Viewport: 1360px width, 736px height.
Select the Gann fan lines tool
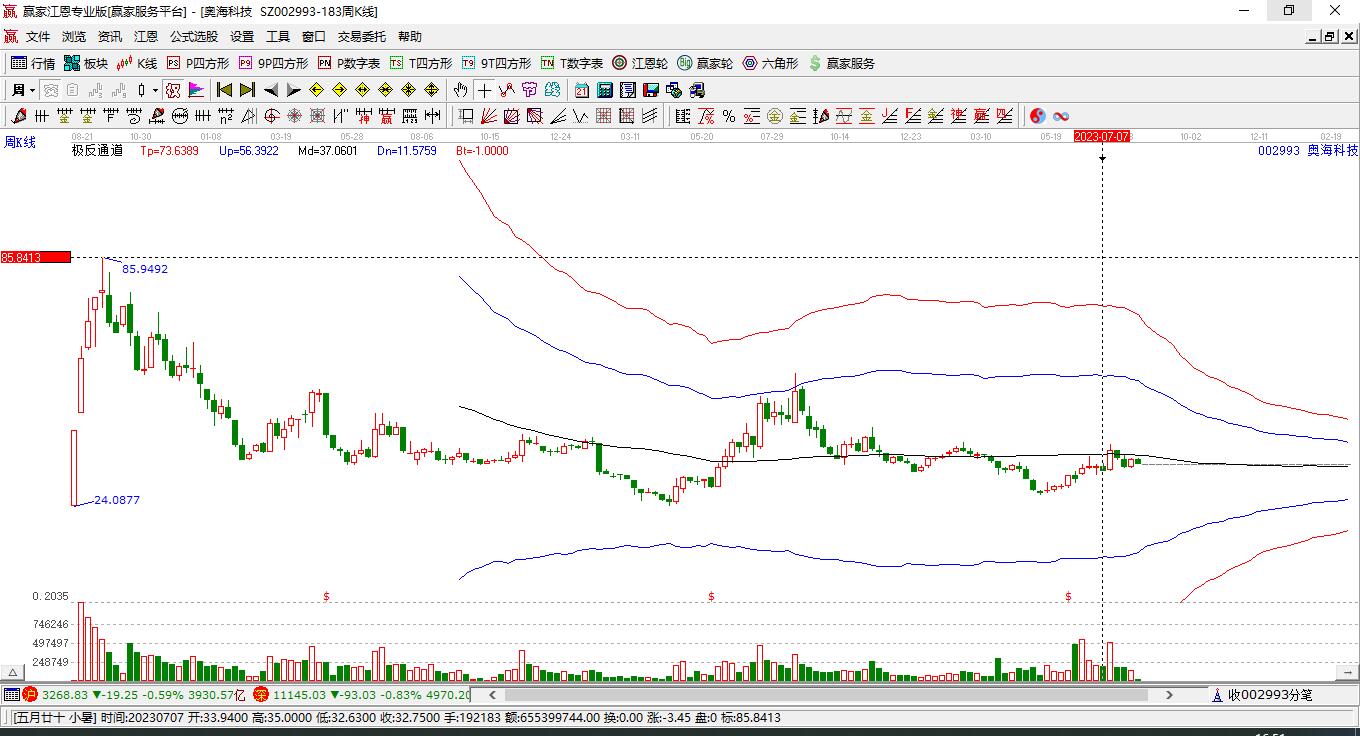coord(489,116)
